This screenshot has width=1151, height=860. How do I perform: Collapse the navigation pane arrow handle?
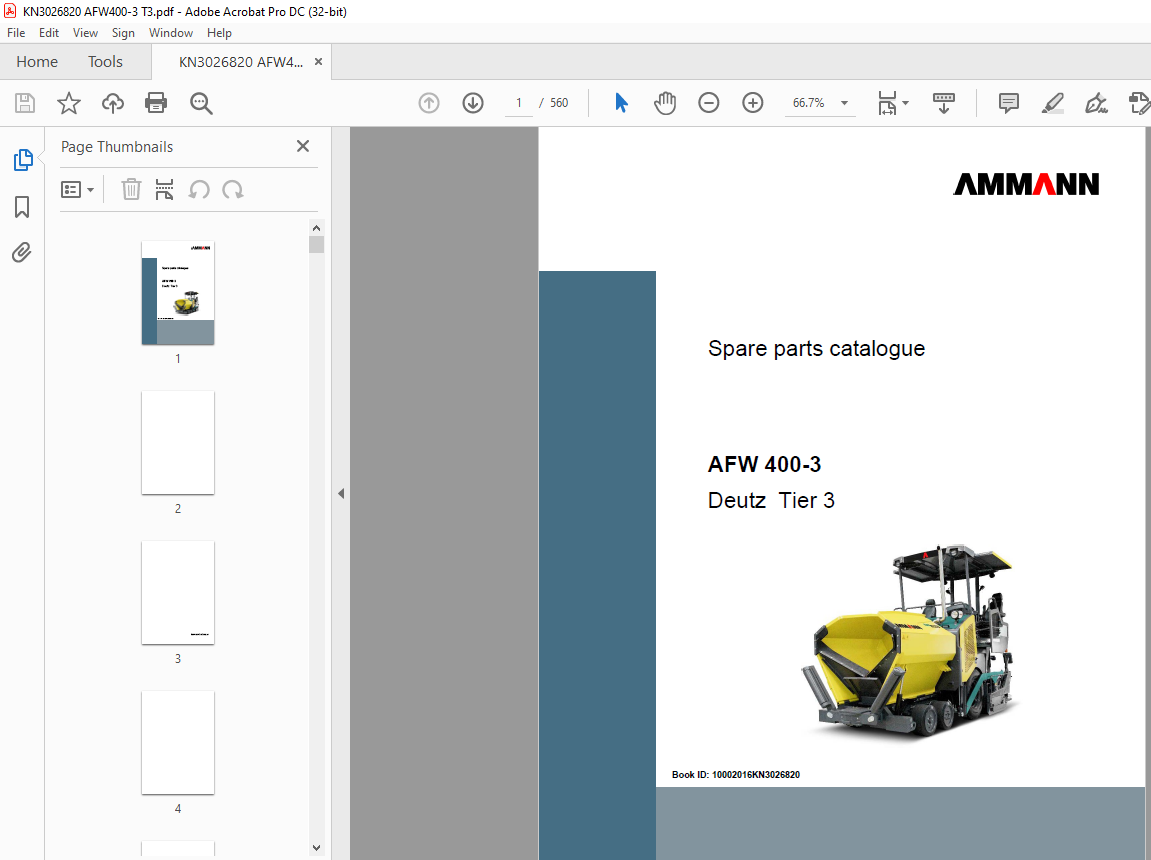tap(341, 494)
